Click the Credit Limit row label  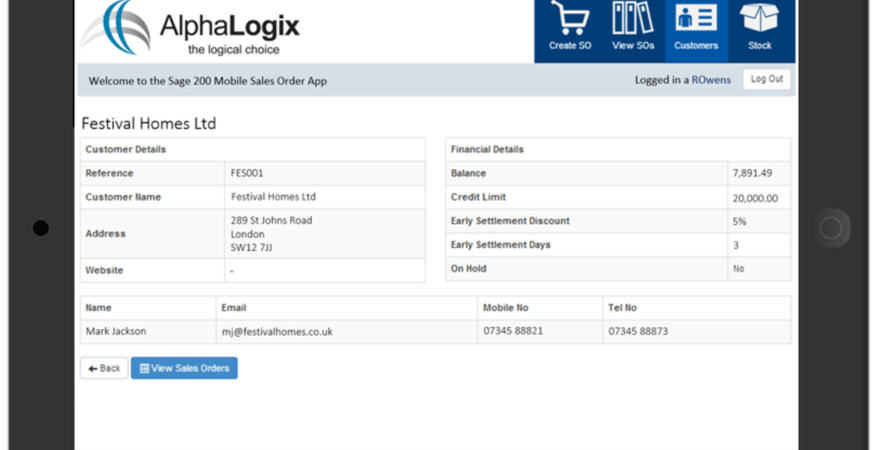click(x=478, y=197)
